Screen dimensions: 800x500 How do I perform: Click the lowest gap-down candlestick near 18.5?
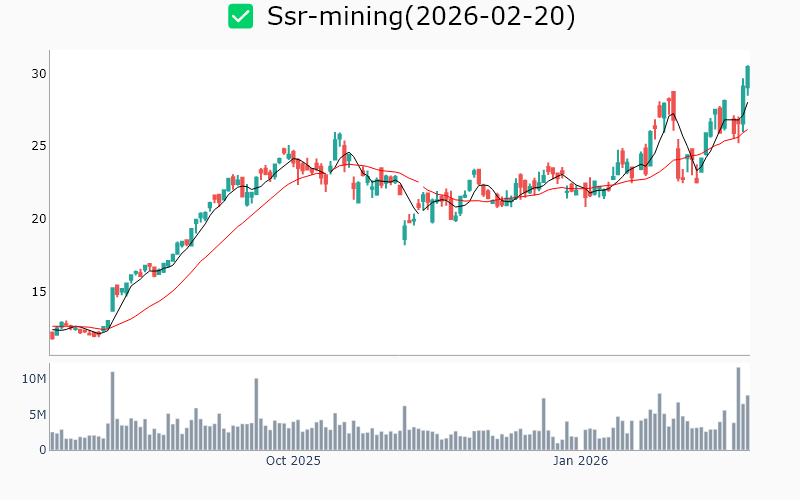click(404, 233)
